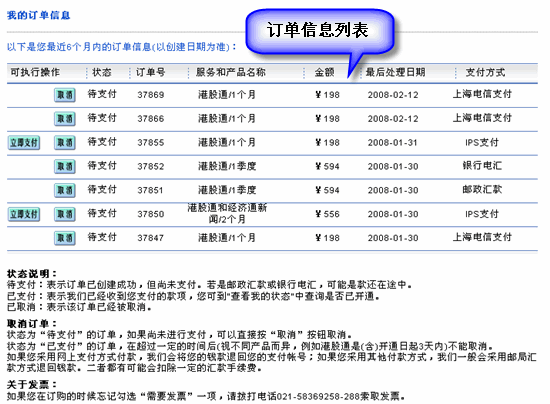Click product name 港股通和经济通新闻/2个月
550x404 pixels.
coord(227,213)
